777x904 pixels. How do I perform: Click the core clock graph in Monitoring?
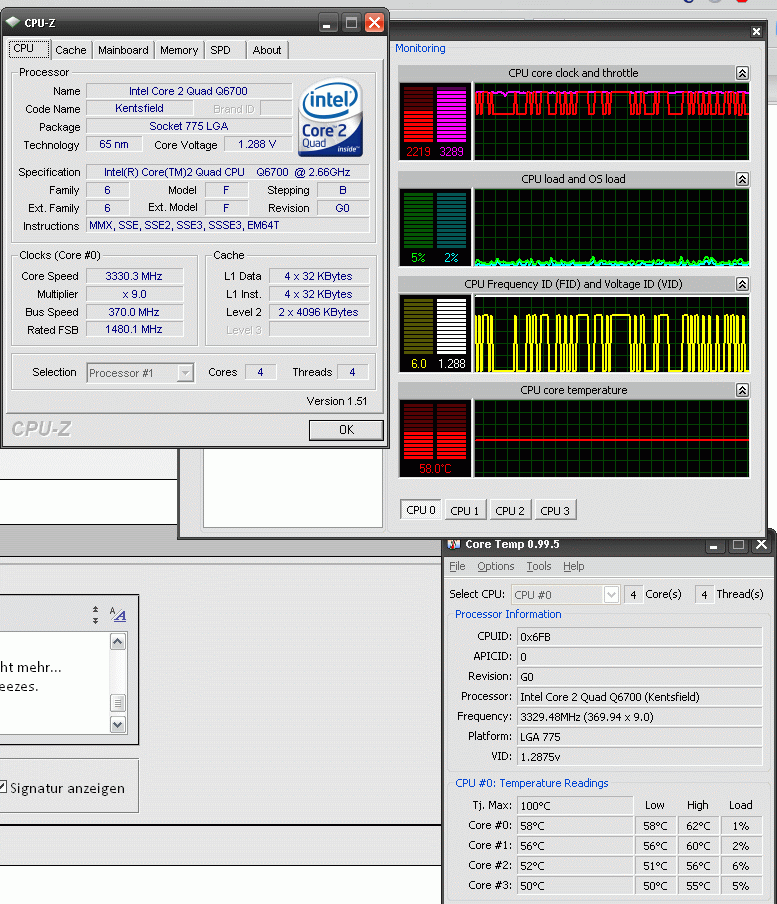[x=612, y=122]
